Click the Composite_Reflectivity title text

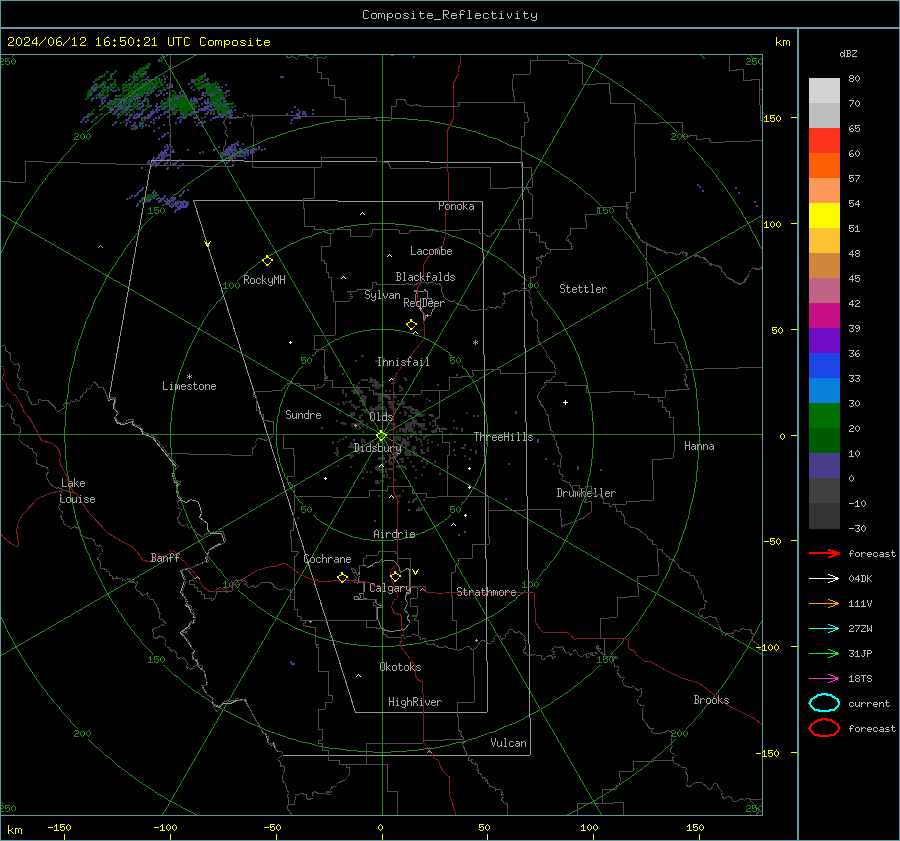point(450,15)
